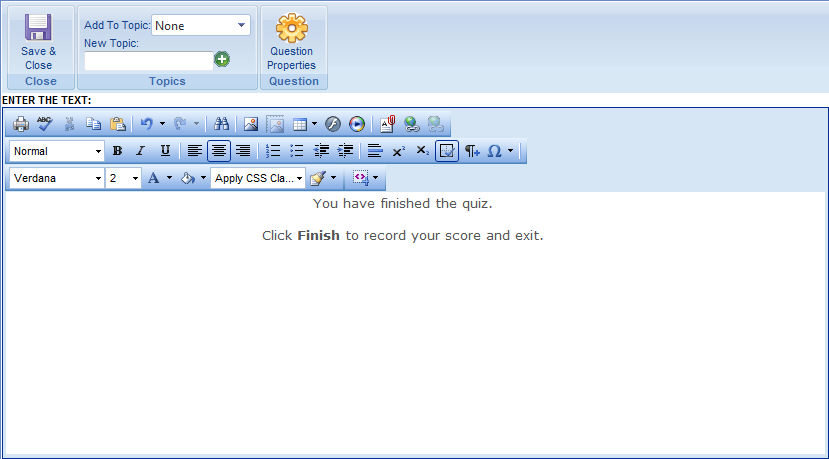Decrease indent of paragraph

321,151
